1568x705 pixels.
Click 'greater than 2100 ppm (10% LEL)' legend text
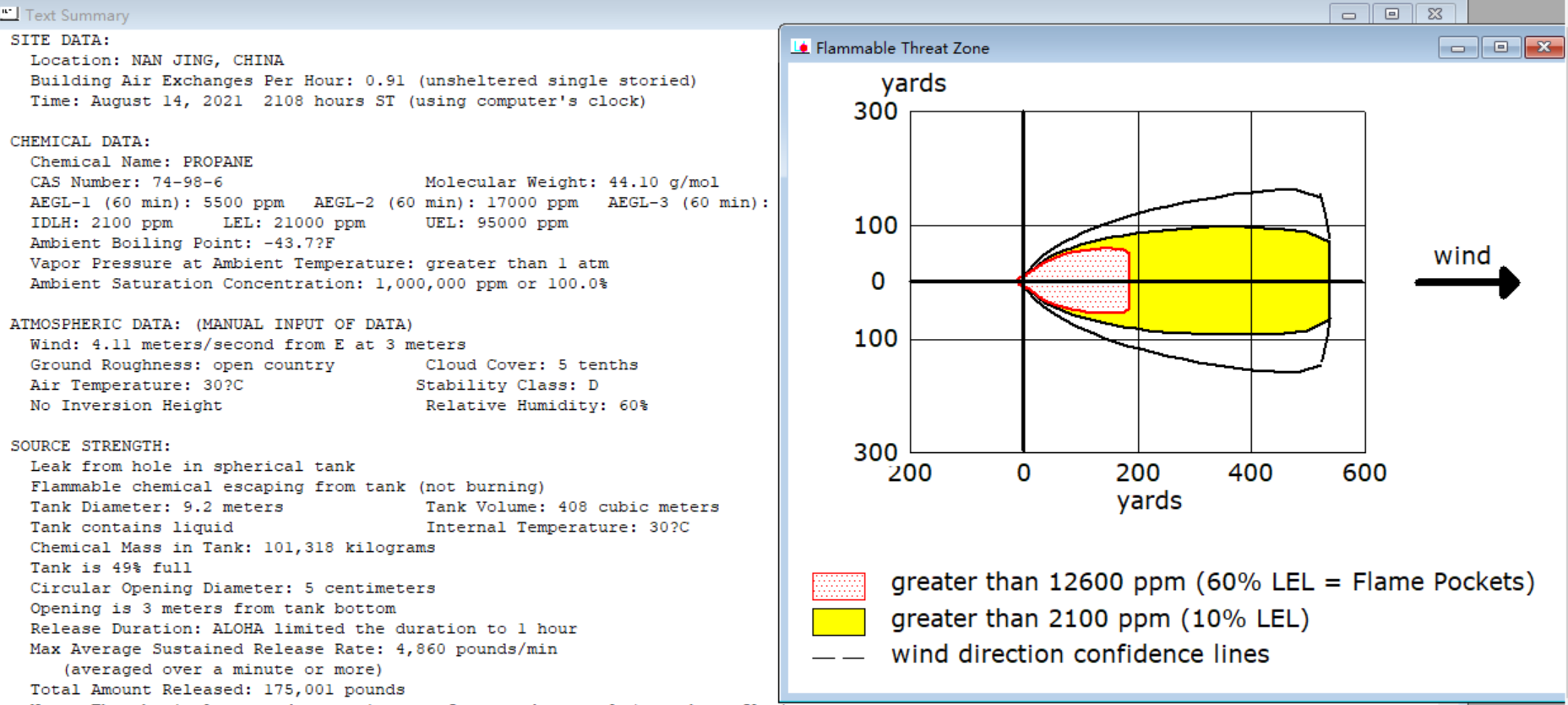coord(1100,620)
